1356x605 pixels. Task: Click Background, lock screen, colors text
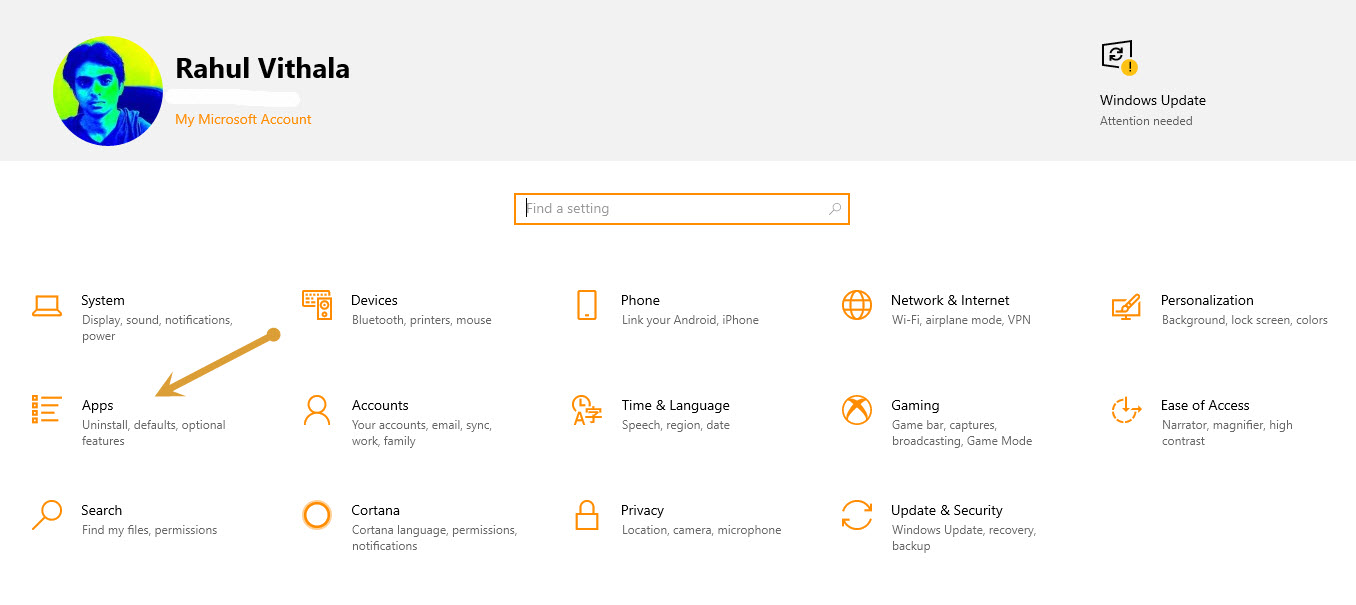pyautogui.click(x=1245, y=320)
